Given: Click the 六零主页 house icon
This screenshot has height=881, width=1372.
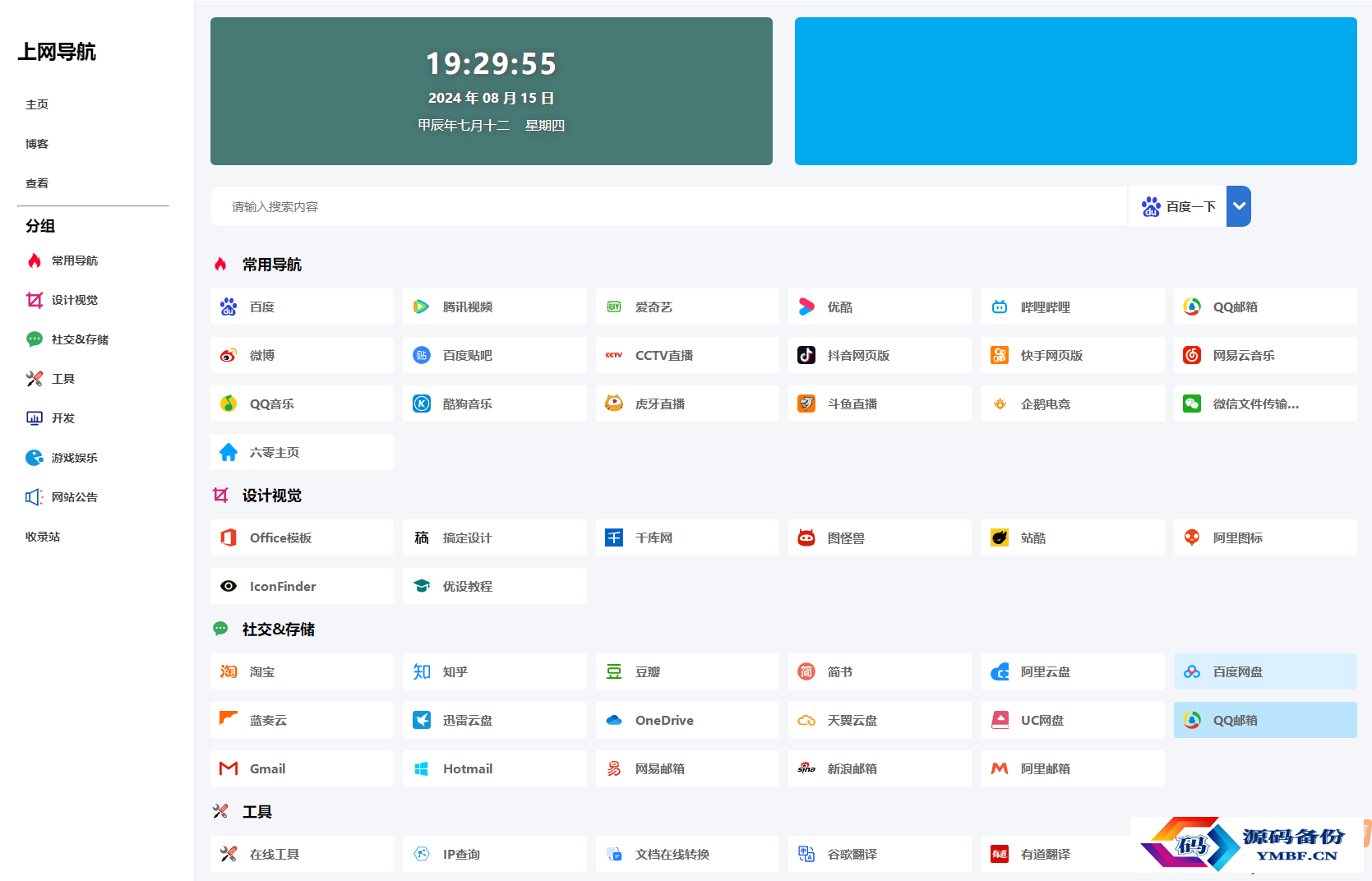Looking at the screenshot, I should [229, 452].
